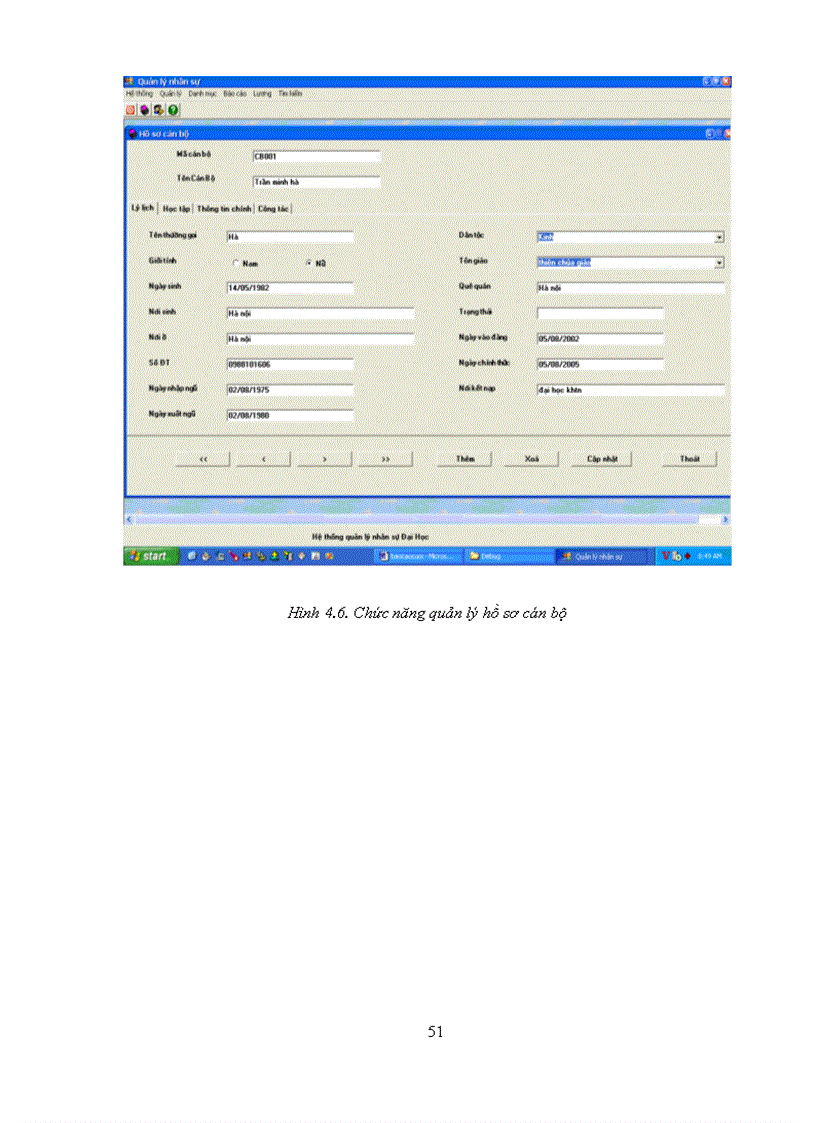Viewport: 816px width, 1123px height.
Task: Open the Báo cáo menu
Action: pyautogui.click(x=234, y=92)
